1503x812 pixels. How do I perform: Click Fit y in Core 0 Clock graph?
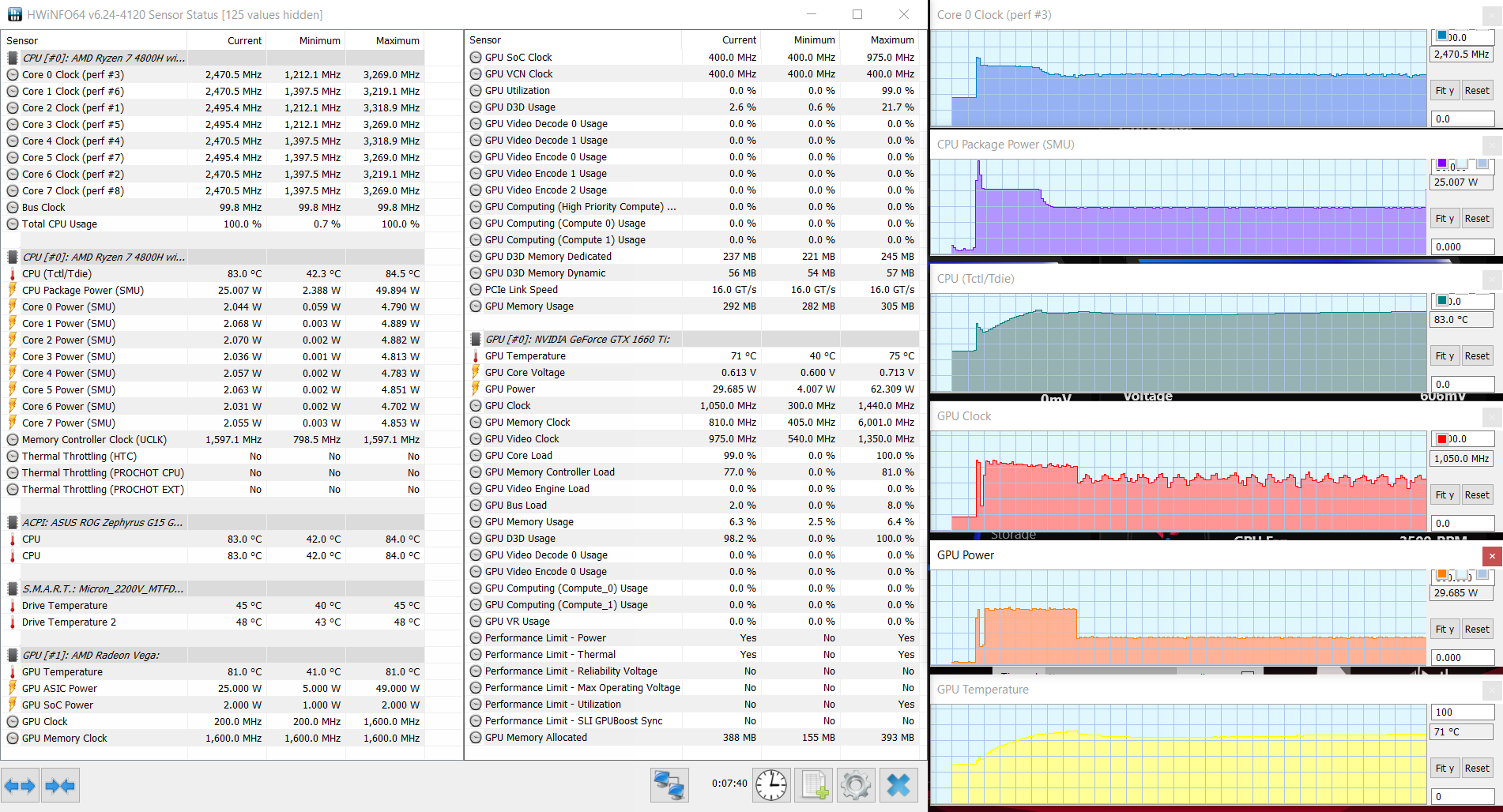pos(1445,91)
